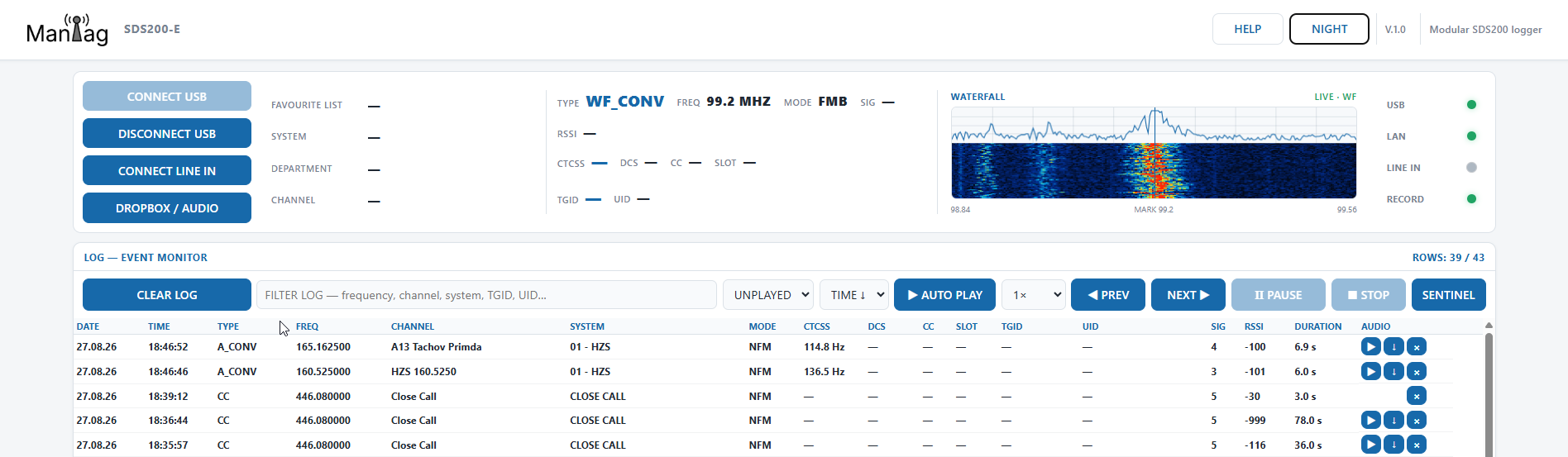
Task: Delete the 18:36:44 Close Call log entry
Action: (x=1417, y=421)
